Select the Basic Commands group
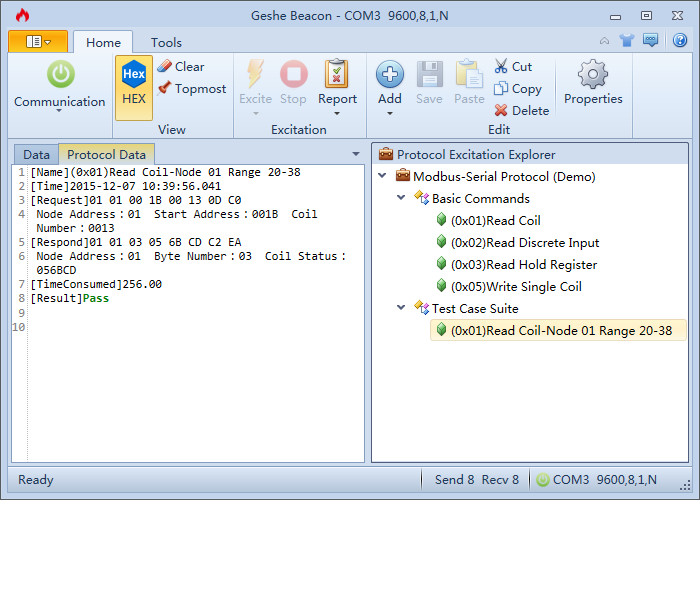This screenshot has width=700, height=600. (x=481, y=198)
